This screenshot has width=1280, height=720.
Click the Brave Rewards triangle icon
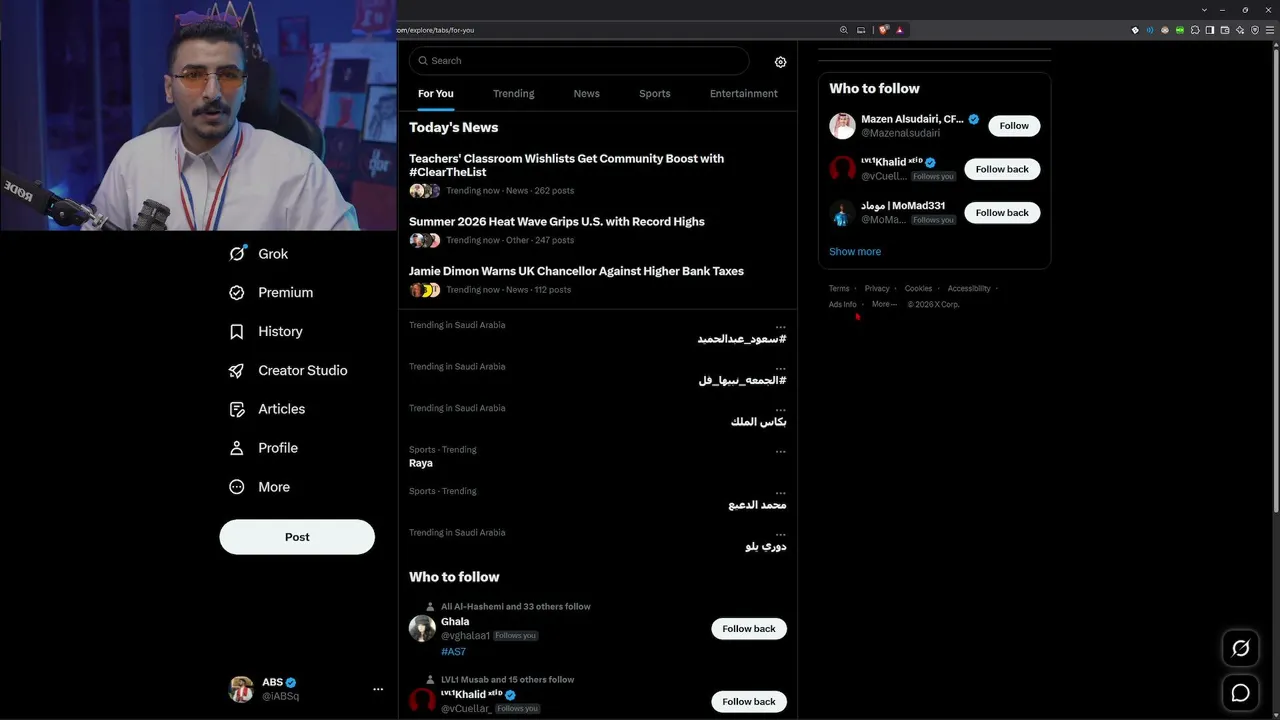900,30
